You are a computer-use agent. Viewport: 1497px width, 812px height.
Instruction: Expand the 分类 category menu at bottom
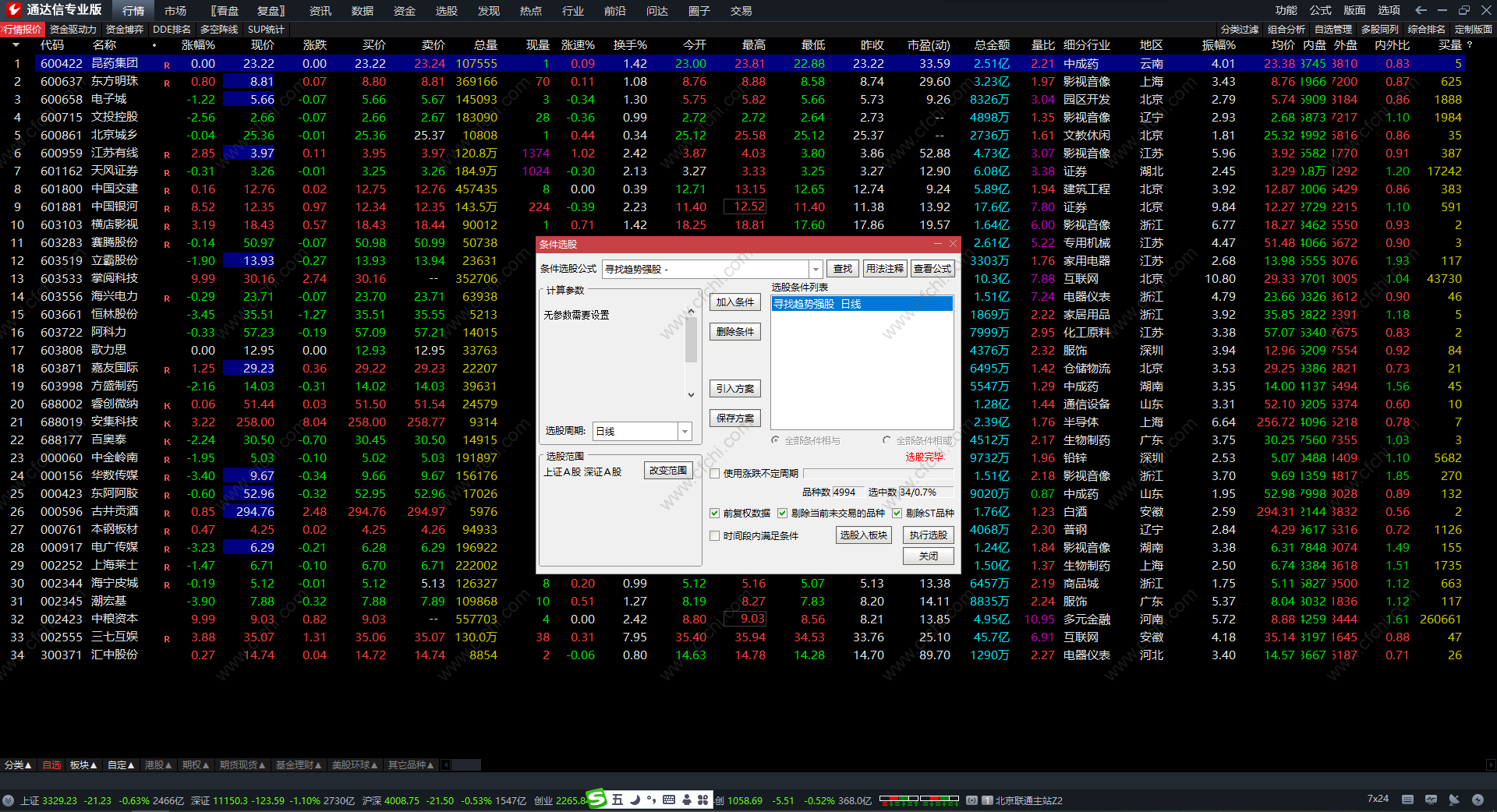[18, 765]
